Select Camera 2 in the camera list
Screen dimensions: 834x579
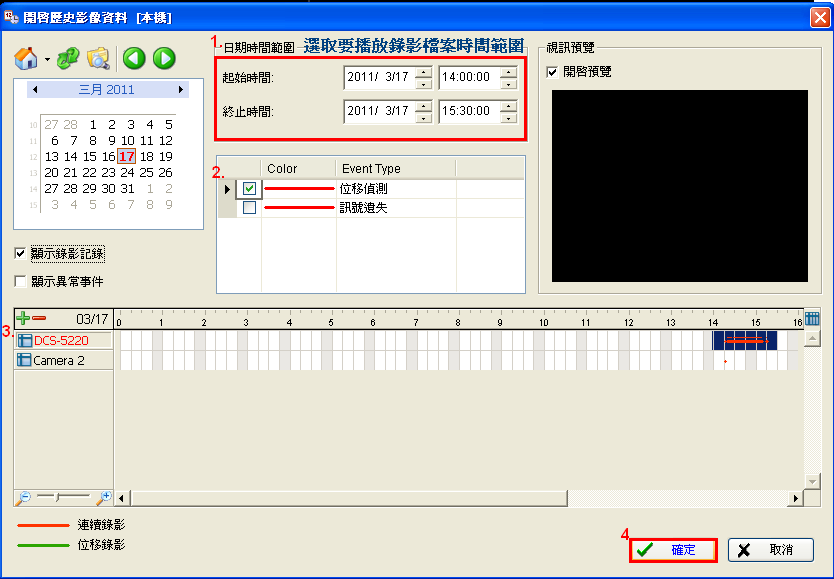[x=59, y=361]
